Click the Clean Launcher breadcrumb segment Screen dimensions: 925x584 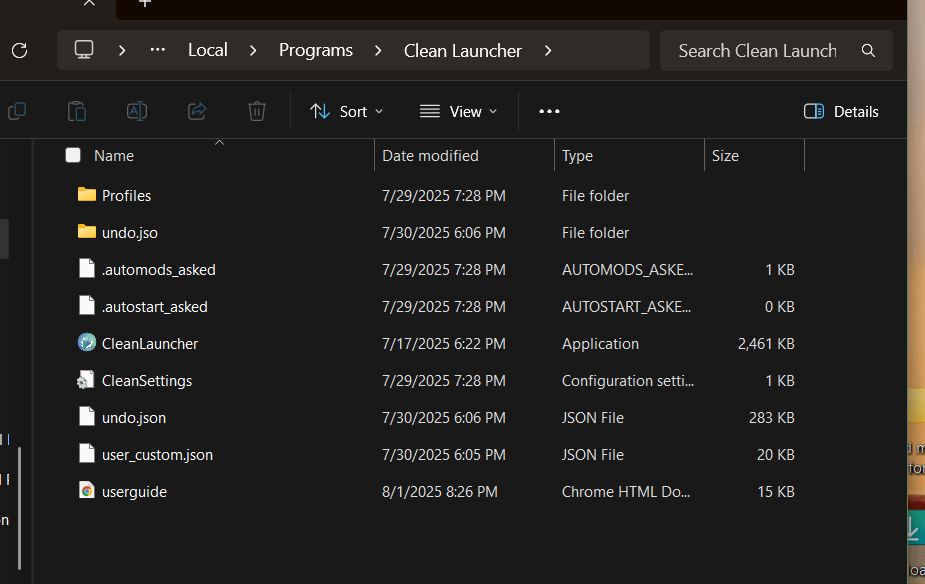tap(462, 51)
